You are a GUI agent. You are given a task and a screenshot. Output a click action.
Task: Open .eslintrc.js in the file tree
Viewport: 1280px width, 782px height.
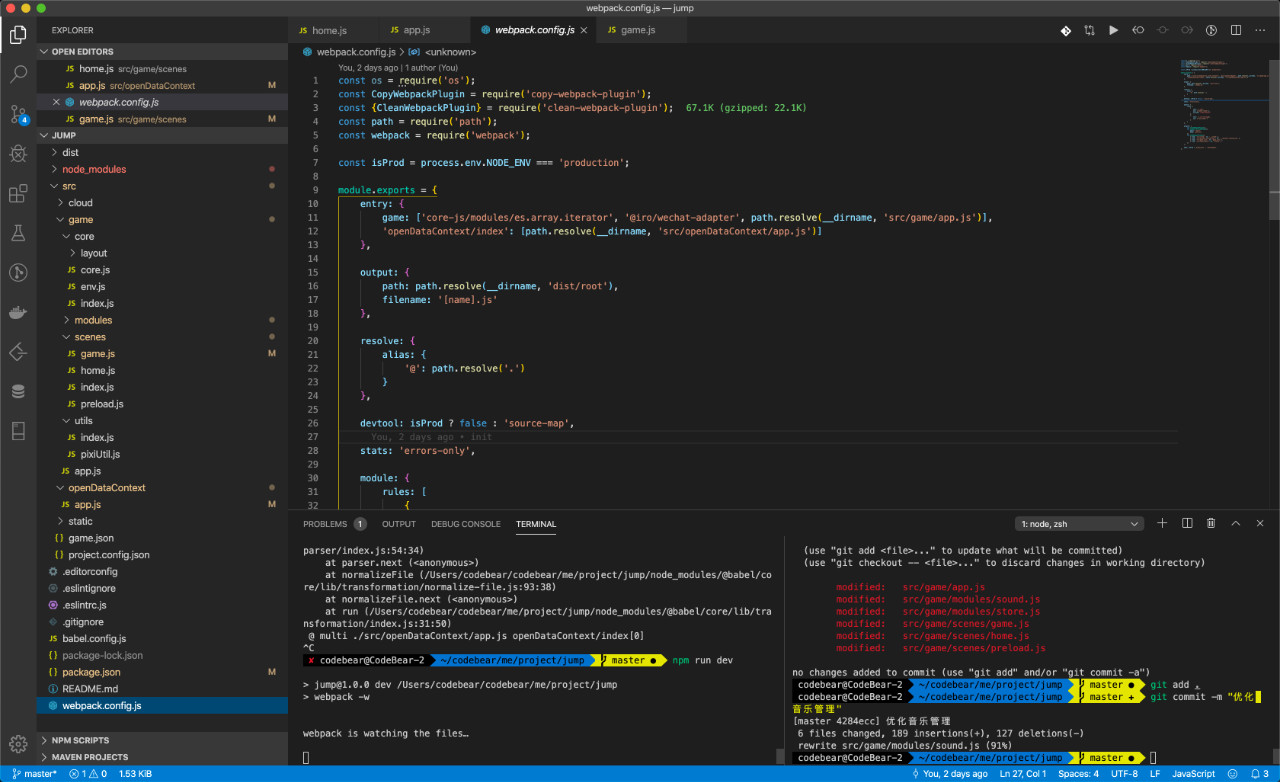[x=84, y=605]
